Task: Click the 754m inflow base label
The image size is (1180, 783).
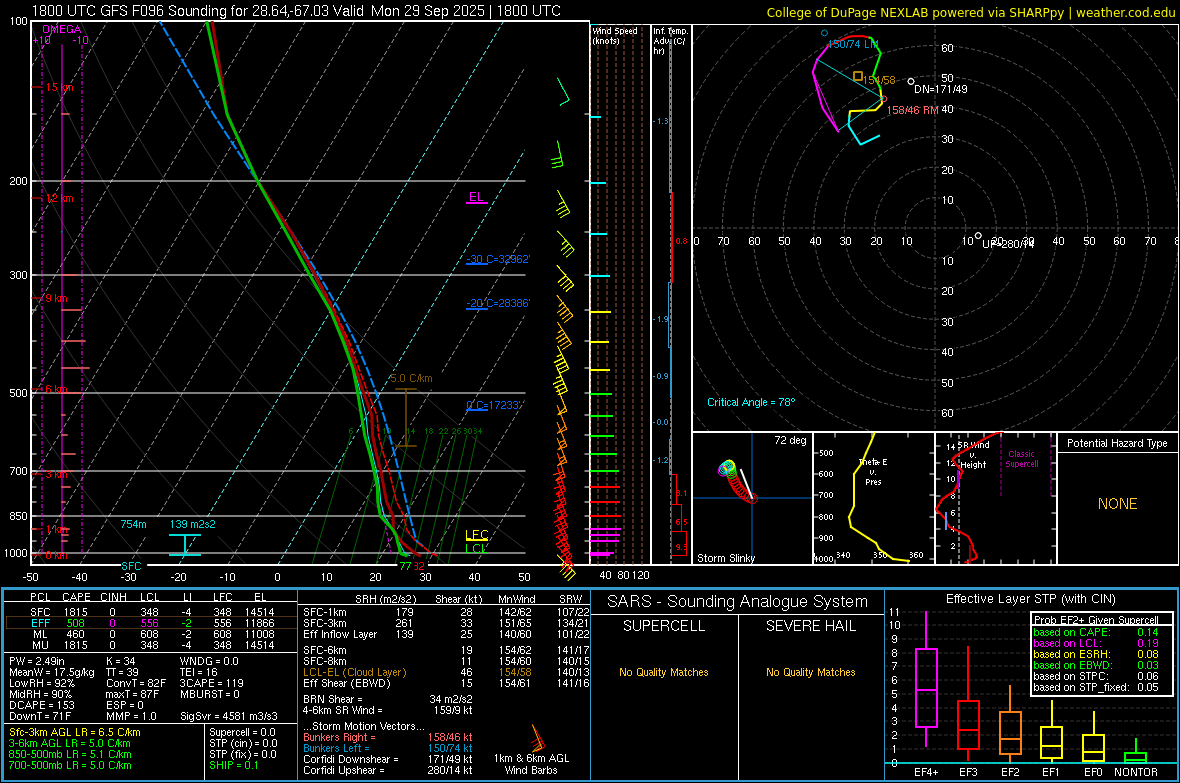Action: coord(133,524)
